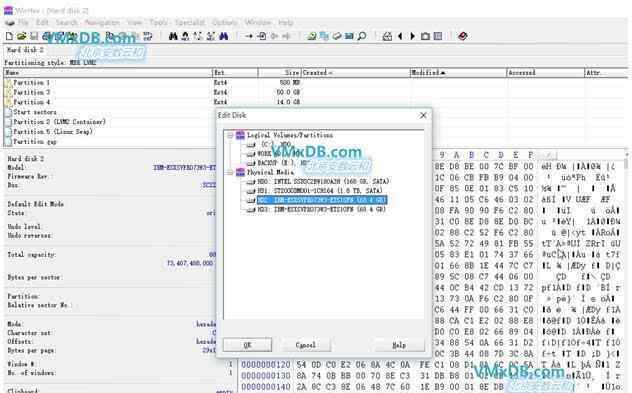Click the Forward navigation arrow icon

tap(412, 36)
